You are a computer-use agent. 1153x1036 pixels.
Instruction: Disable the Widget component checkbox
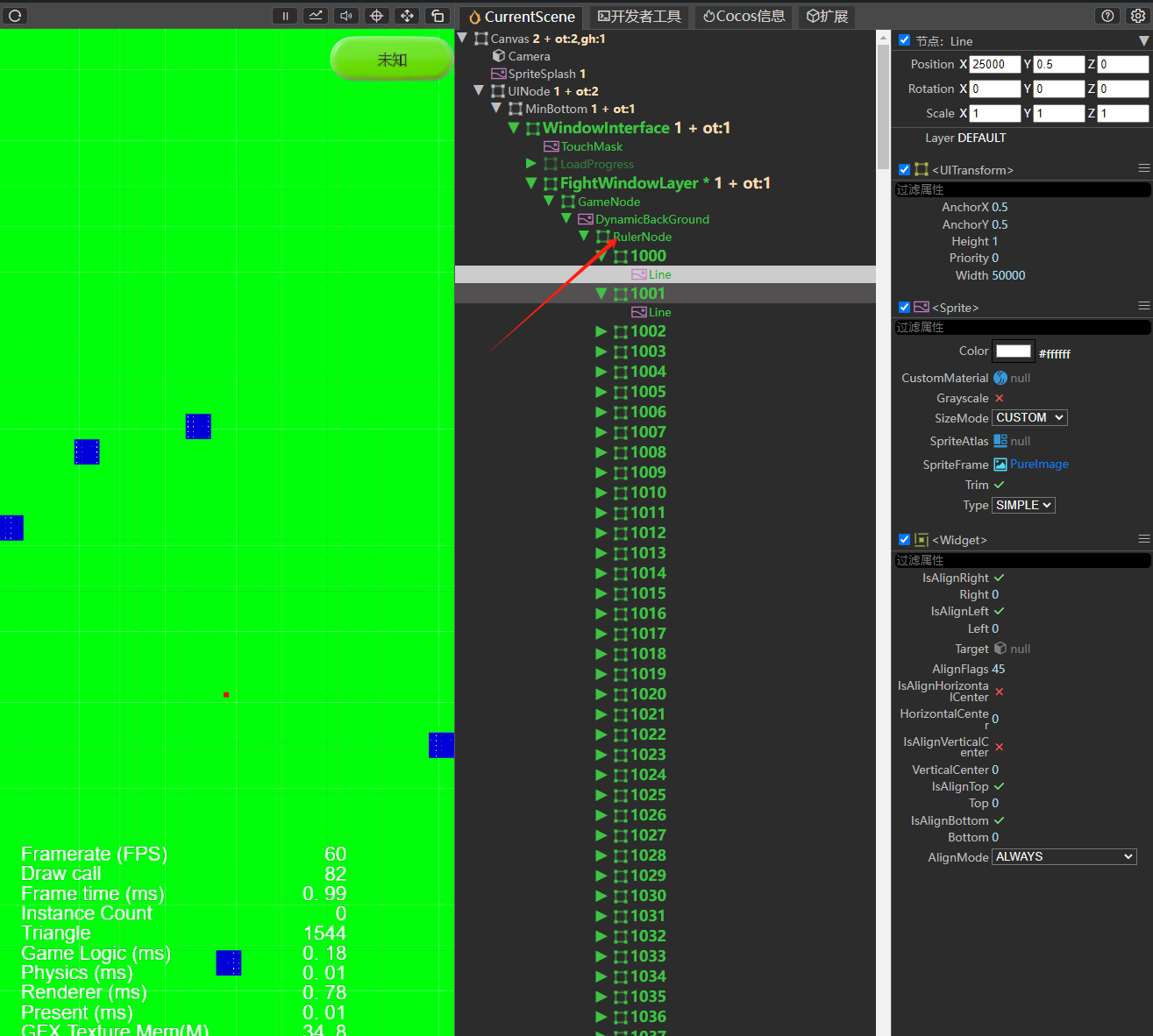click(905, 540)
